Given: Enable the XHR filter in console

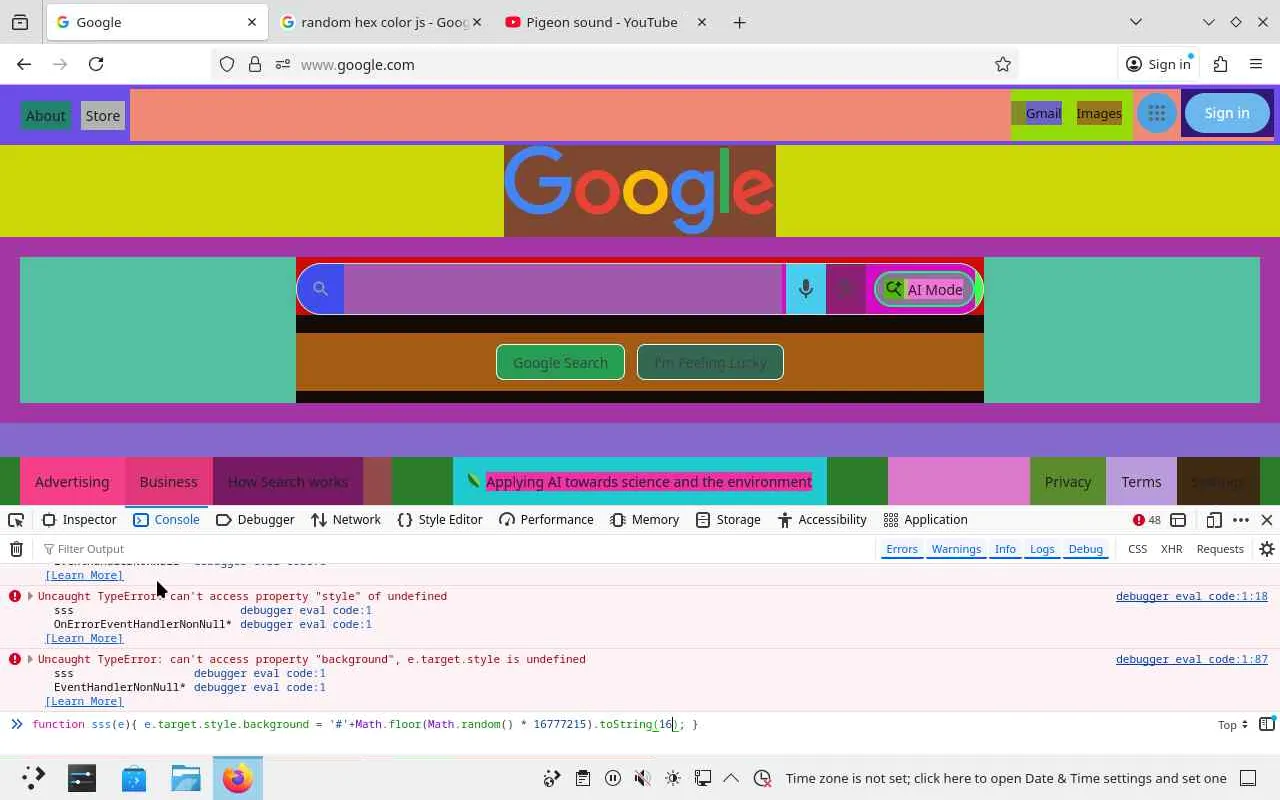Looking at the screenshot, I should click(x=1171, y=549).
